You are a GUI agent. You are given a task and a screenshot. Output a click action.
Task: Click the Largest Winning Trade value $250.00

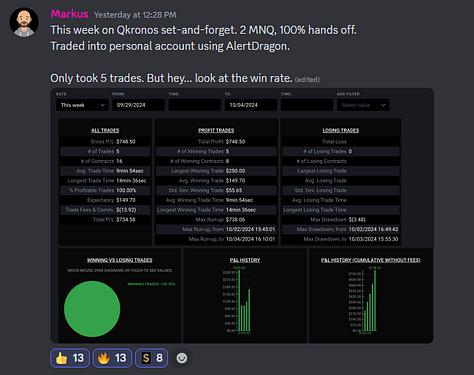coord(235,171)
